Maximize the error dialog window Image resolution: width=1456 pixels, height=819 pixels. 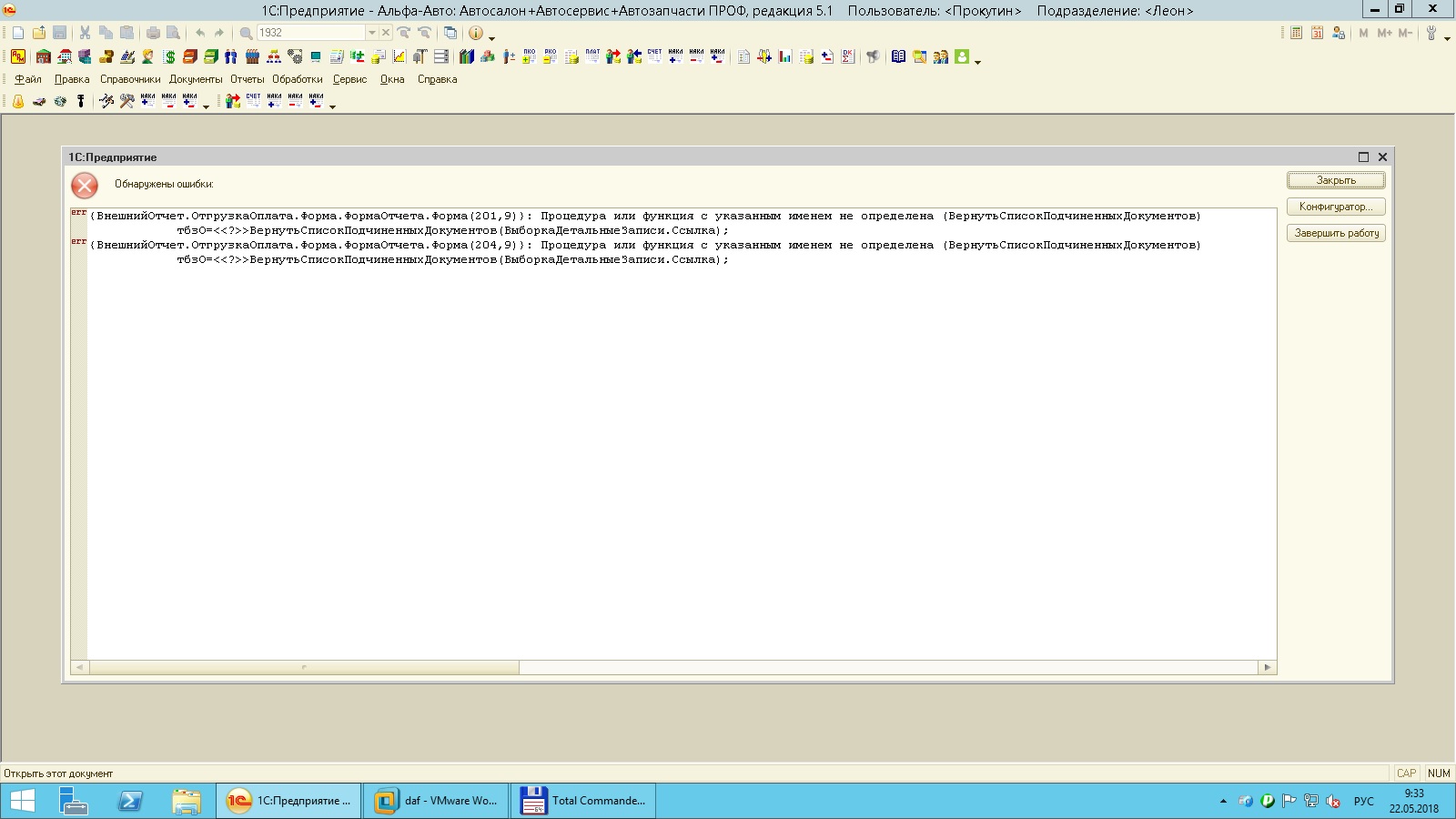pyautogui.click(x=1363, y=157)
